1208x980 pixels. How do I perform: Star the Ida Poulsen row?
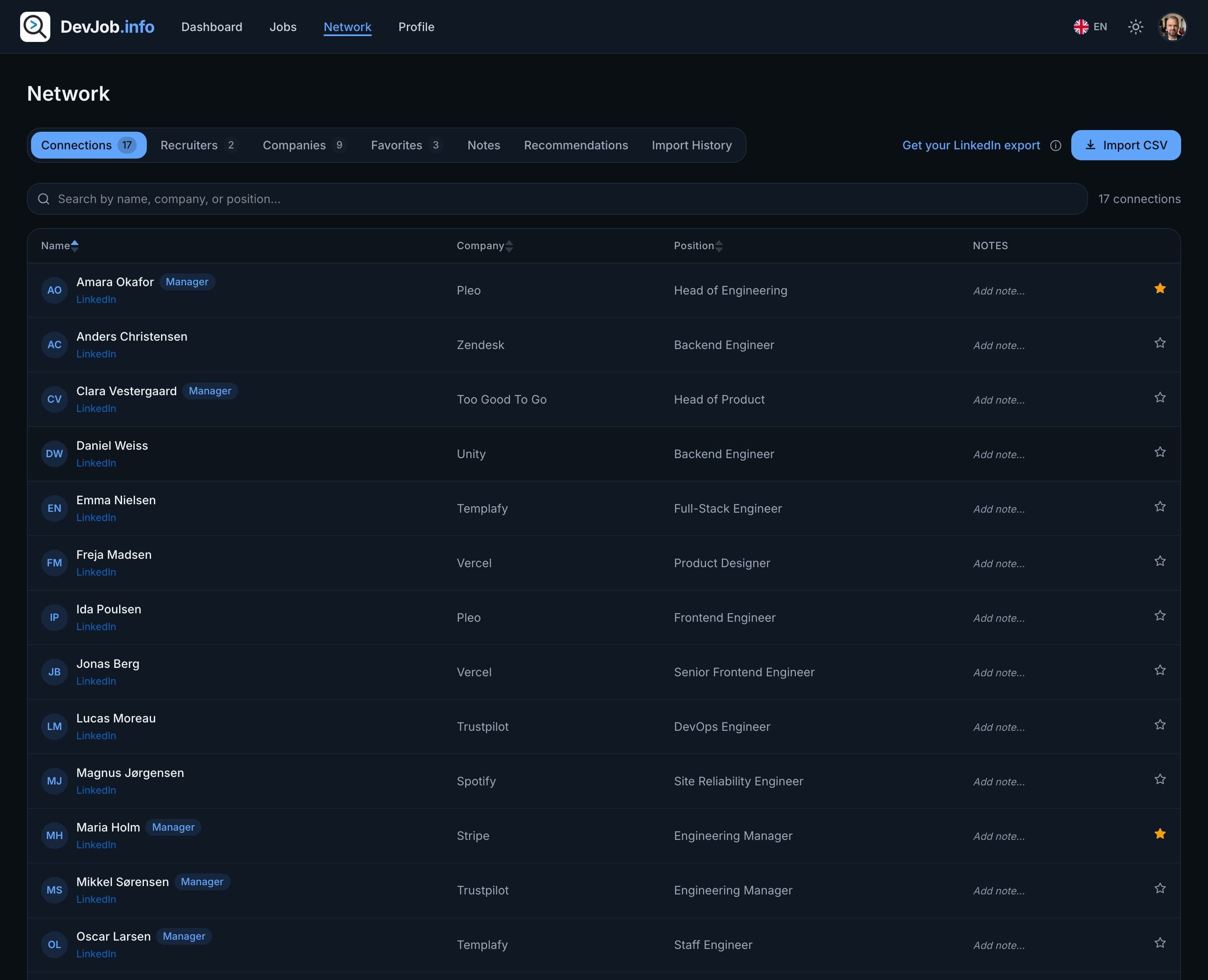coord(1160,616)
